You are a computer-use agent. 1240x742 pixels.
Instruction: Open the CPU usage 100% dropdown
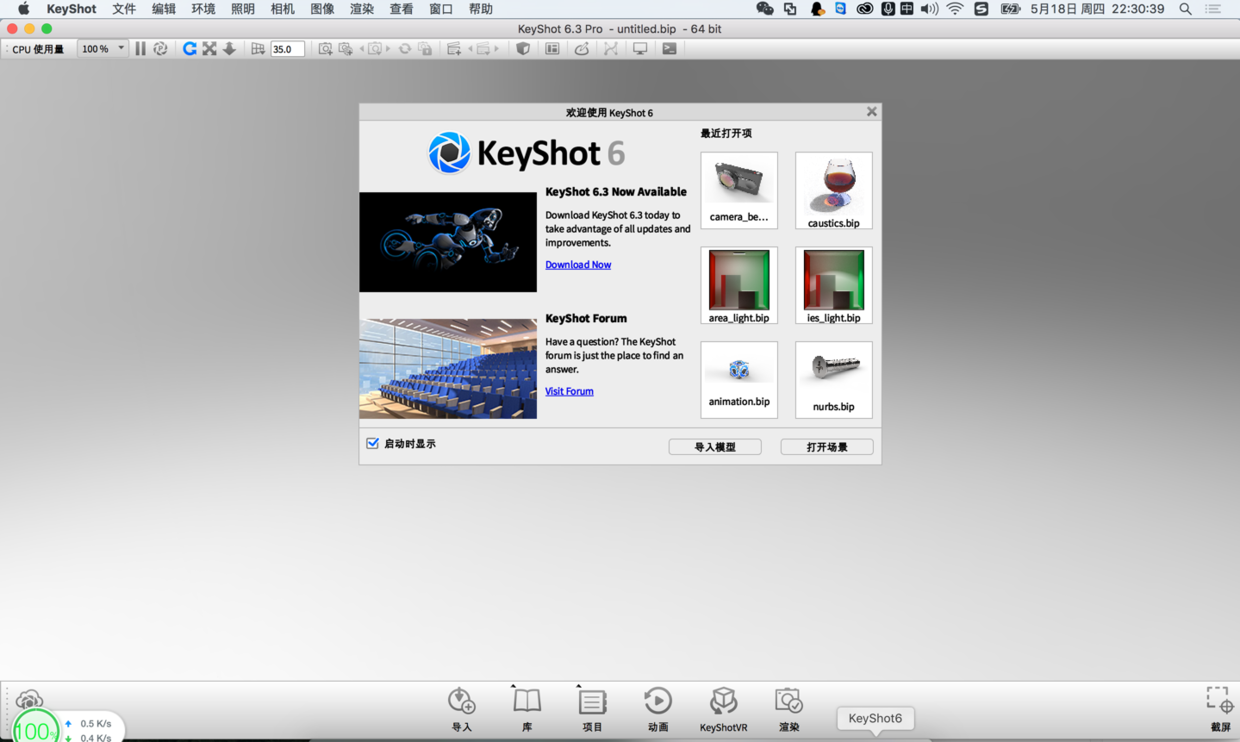(103, 48)
